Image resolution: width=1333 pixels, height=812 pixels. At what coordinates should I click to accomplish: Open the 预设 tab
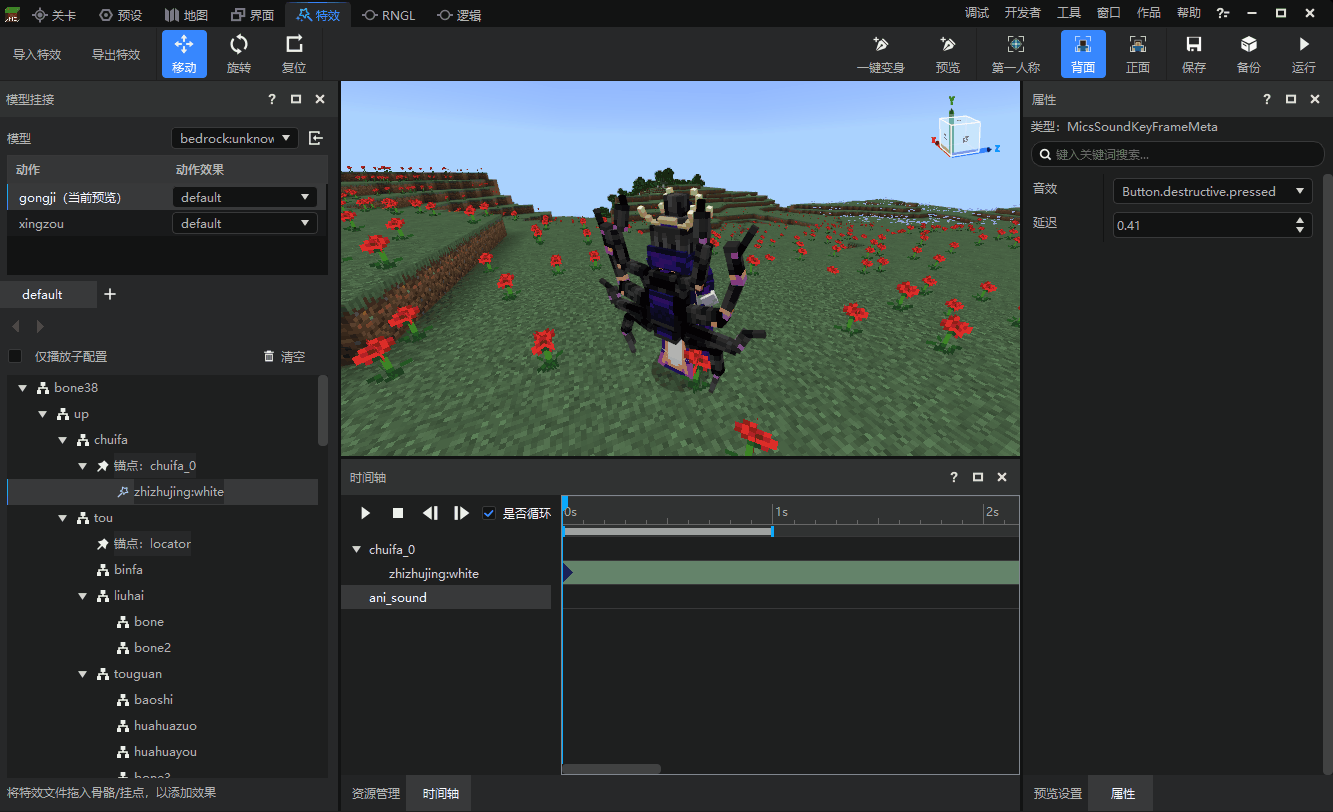[x=121, y=14]
